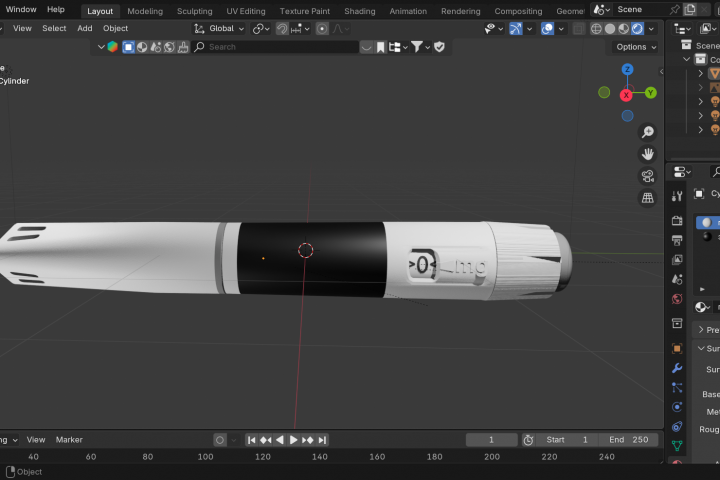Open the Object Data green triangle tab
The image size is (720, 480).
[x=677, y=446]
